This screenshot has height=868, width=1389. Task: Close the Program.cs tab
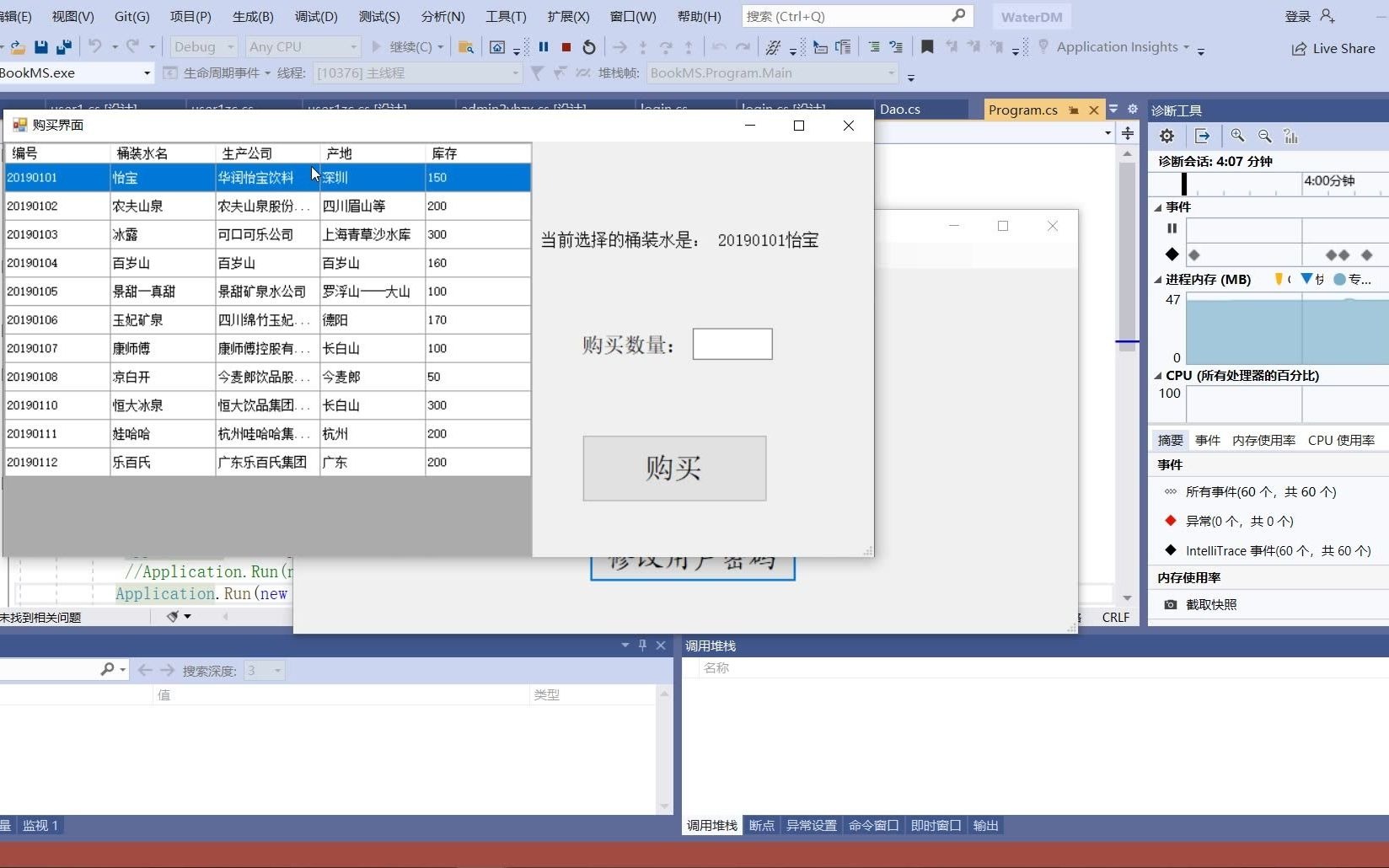point(1094,110)
